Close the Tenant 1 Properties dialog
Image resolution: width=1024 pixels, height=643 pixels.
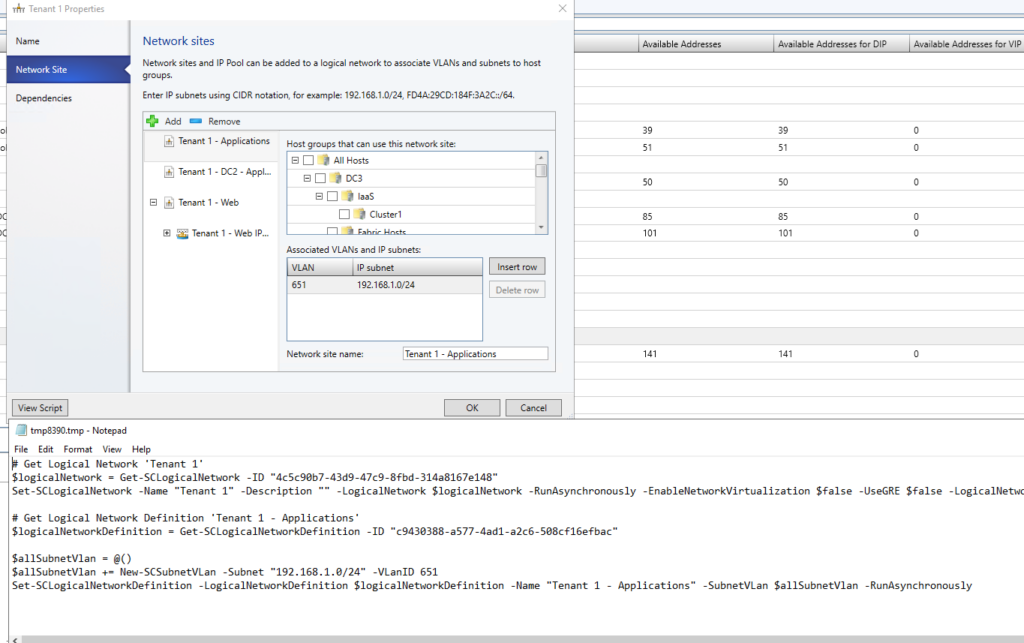tap(562, 8)
